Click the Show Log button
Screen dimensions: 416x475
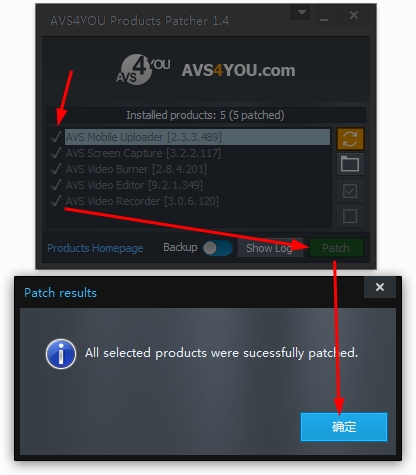point(270,248)
